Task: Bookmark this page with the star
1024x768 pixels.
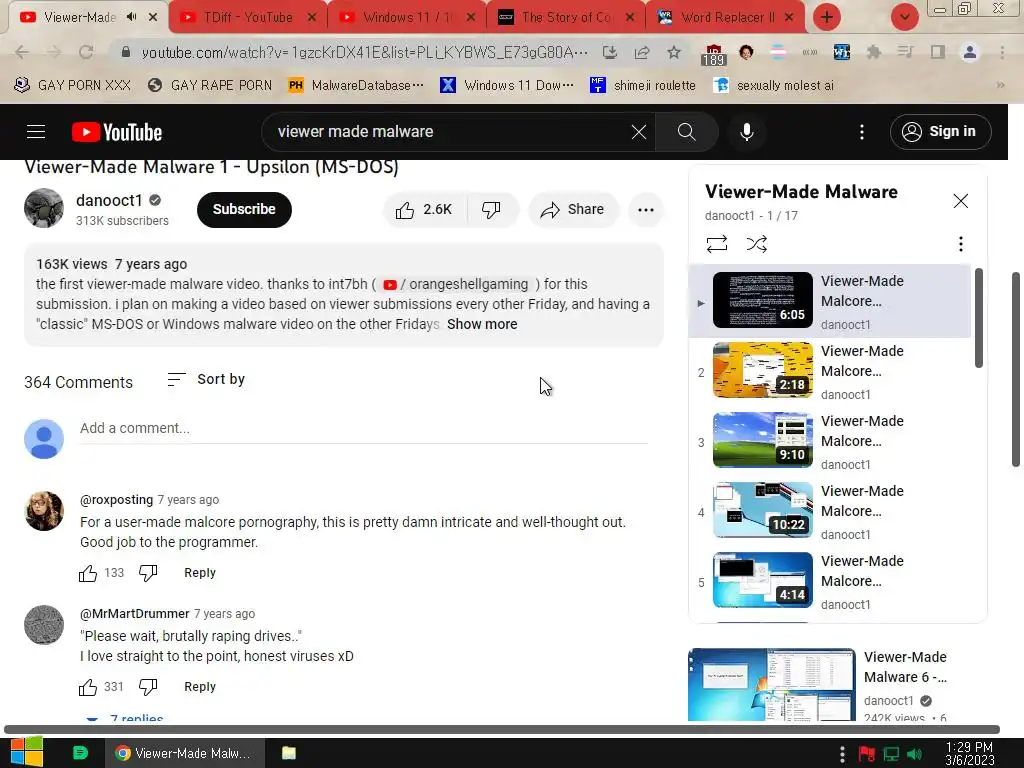Action: click(674, 52)
